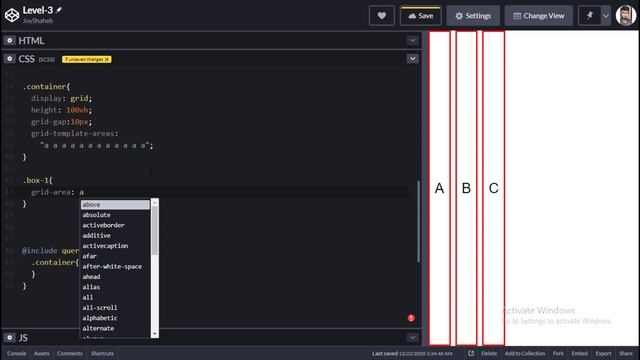Click the grid-template-areas property line

(75, 133)
